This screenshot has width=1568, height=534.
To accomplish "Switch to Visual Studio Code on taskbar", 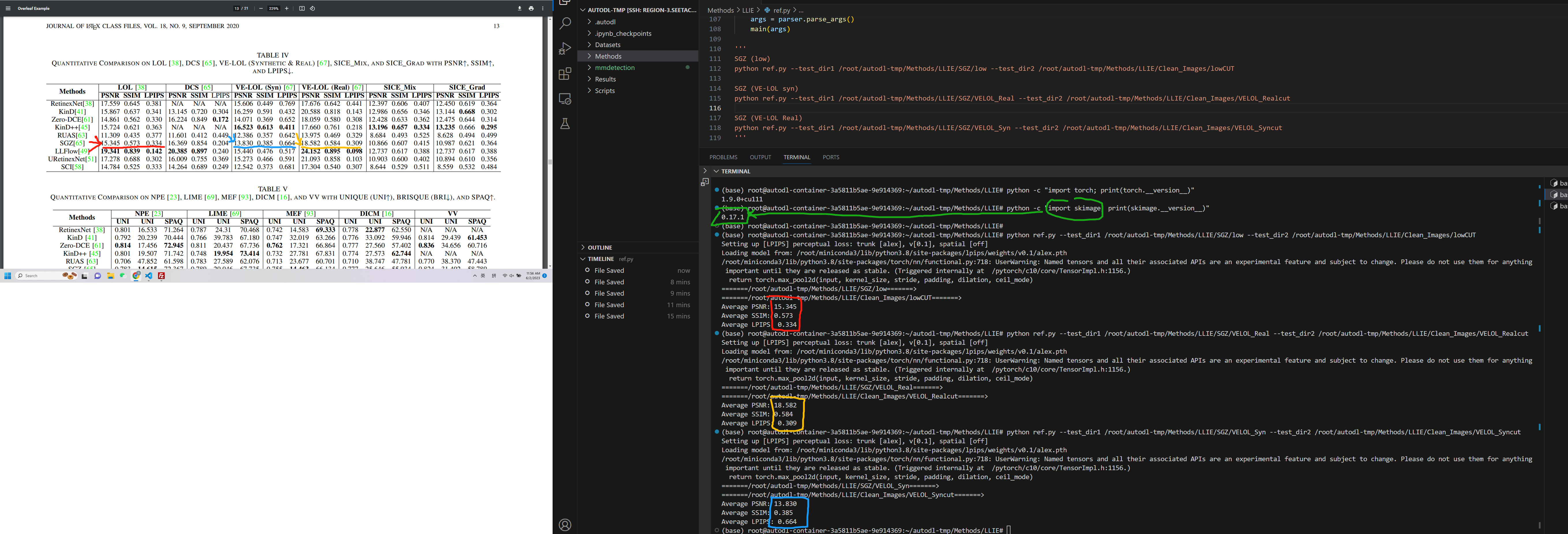I will 148,276.
